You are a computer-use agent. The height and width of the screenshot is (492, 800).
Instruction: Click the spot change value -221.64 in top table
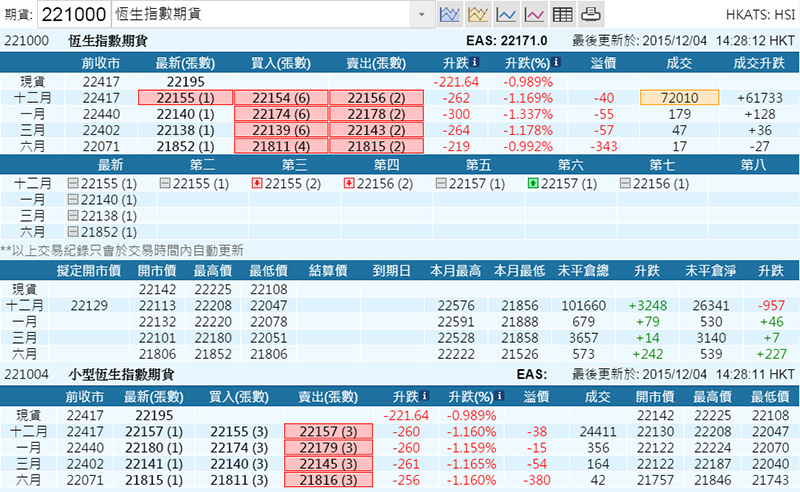click(456, 82)
